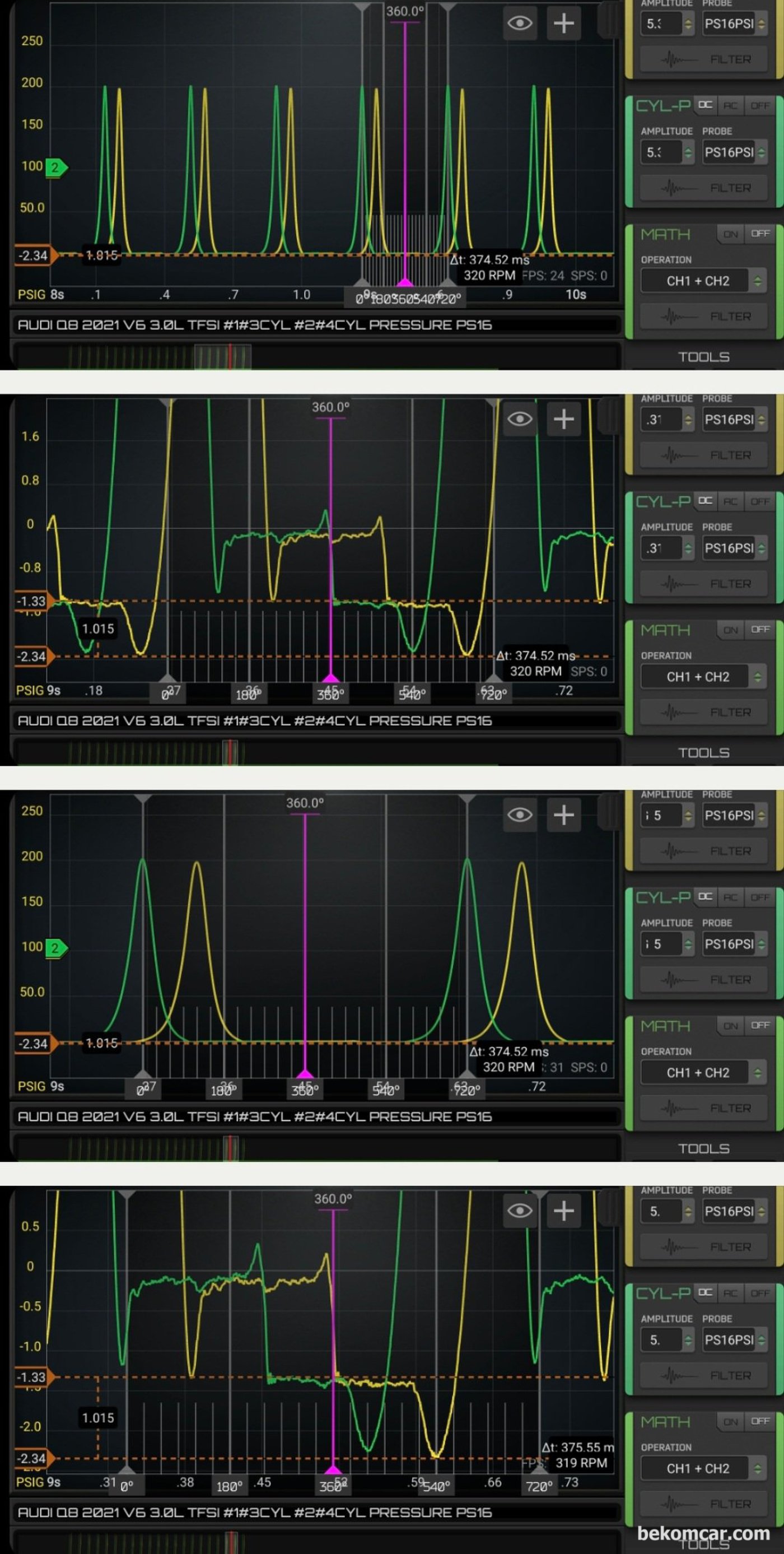Switch MATH to OFF in third panel
This screenshot has width=784, height=1554.
(x=760, y=1026)
